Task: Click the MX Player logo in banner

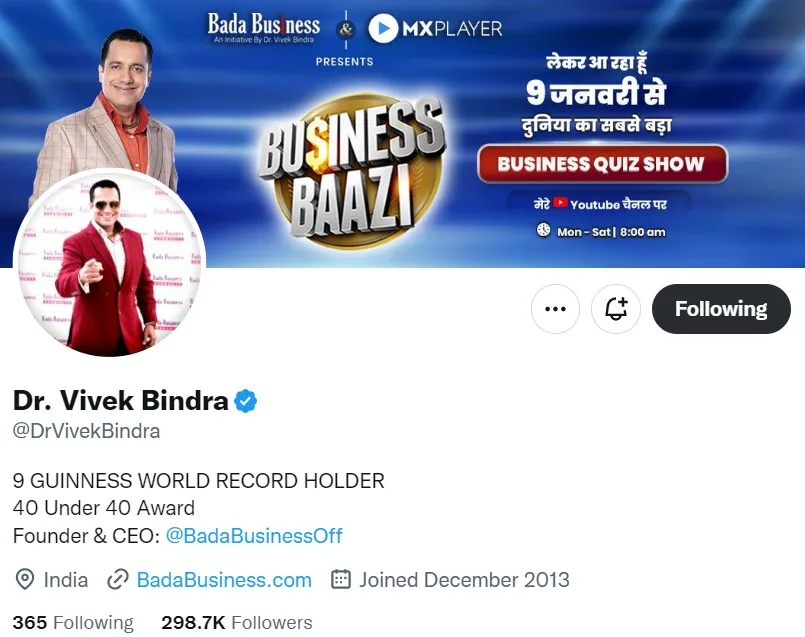Action: (x=435, y=28)
